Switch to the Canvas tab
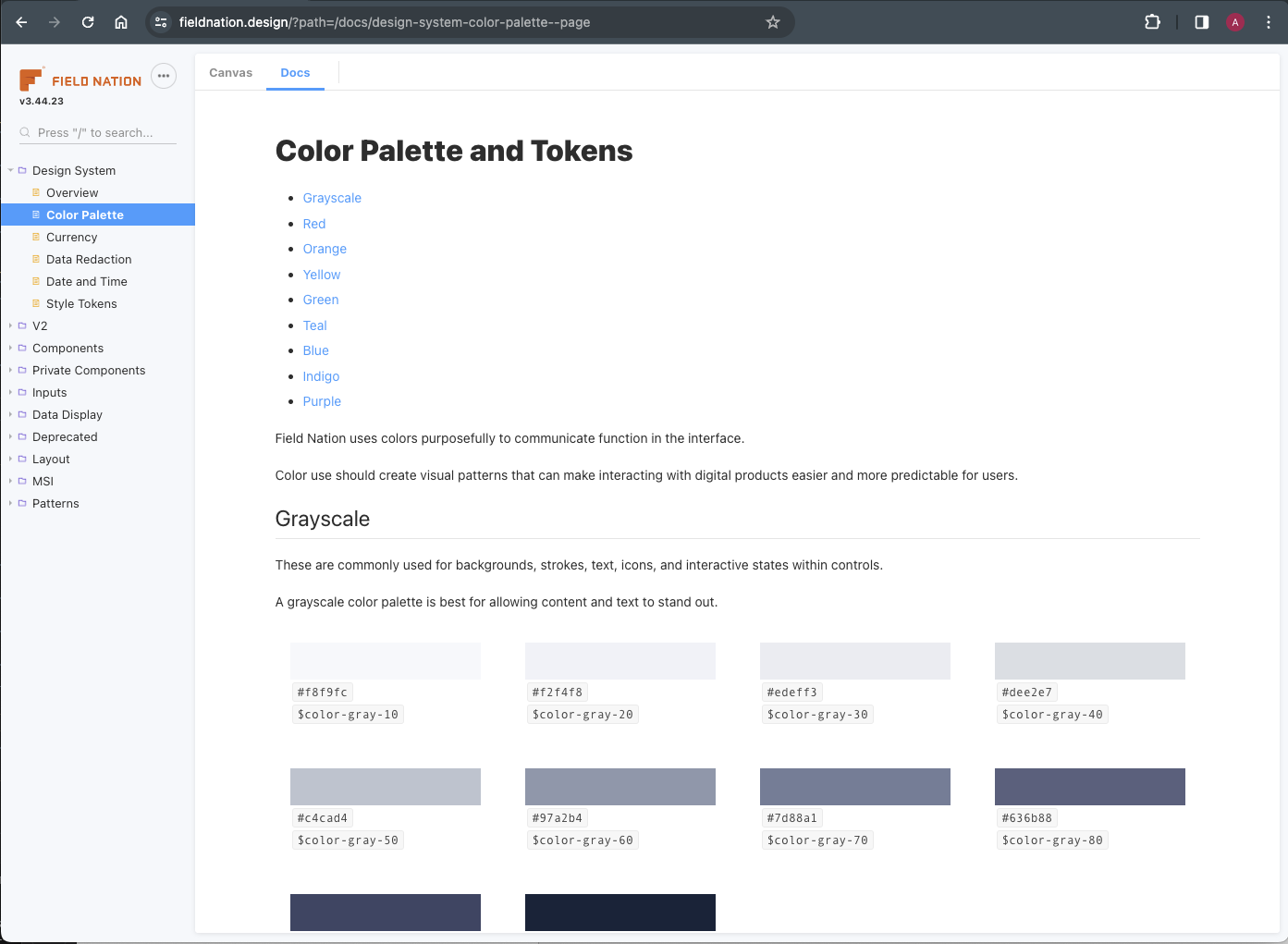Image resolution: width=1288 pixels, height=944 pixels. click(x=230, y=72)
